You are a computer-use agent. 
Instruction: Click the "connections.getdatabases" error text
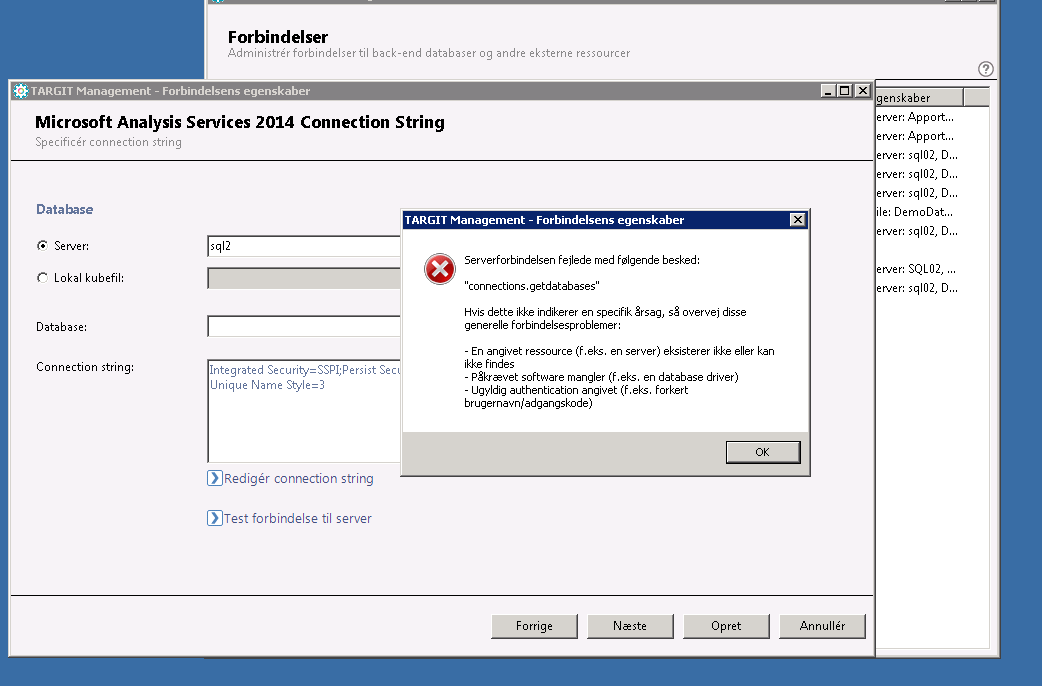tap(532, 286)
